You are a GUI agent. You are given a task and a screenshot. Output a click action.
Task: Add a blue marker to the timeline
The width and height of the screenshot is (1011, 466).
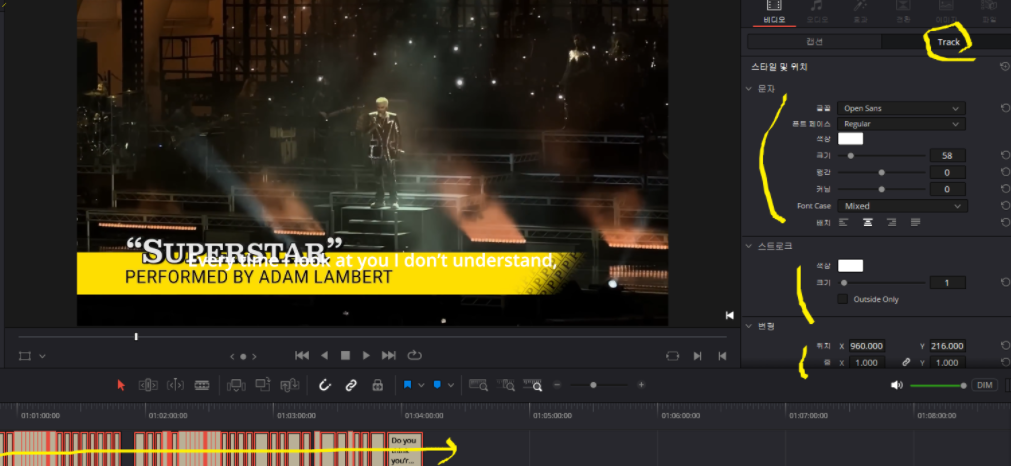tap(437, 385)
